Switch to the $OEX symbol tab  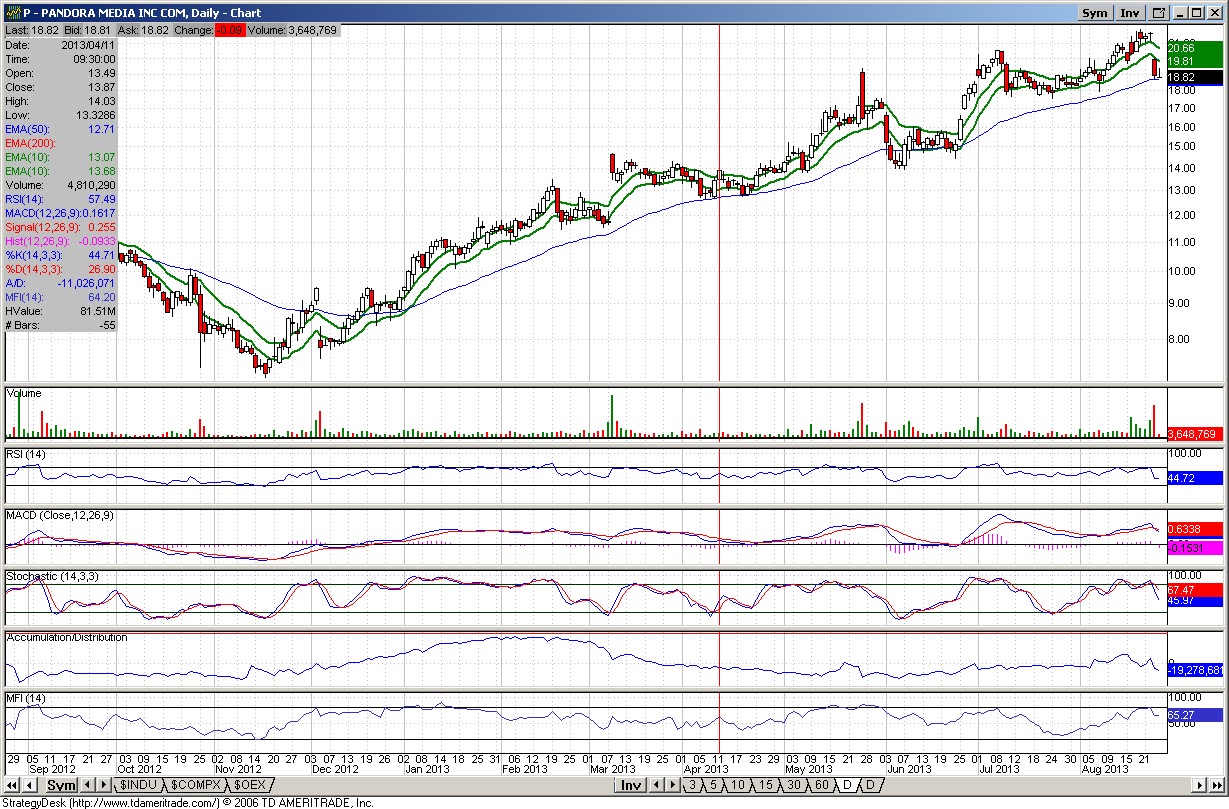coord(250,785)
